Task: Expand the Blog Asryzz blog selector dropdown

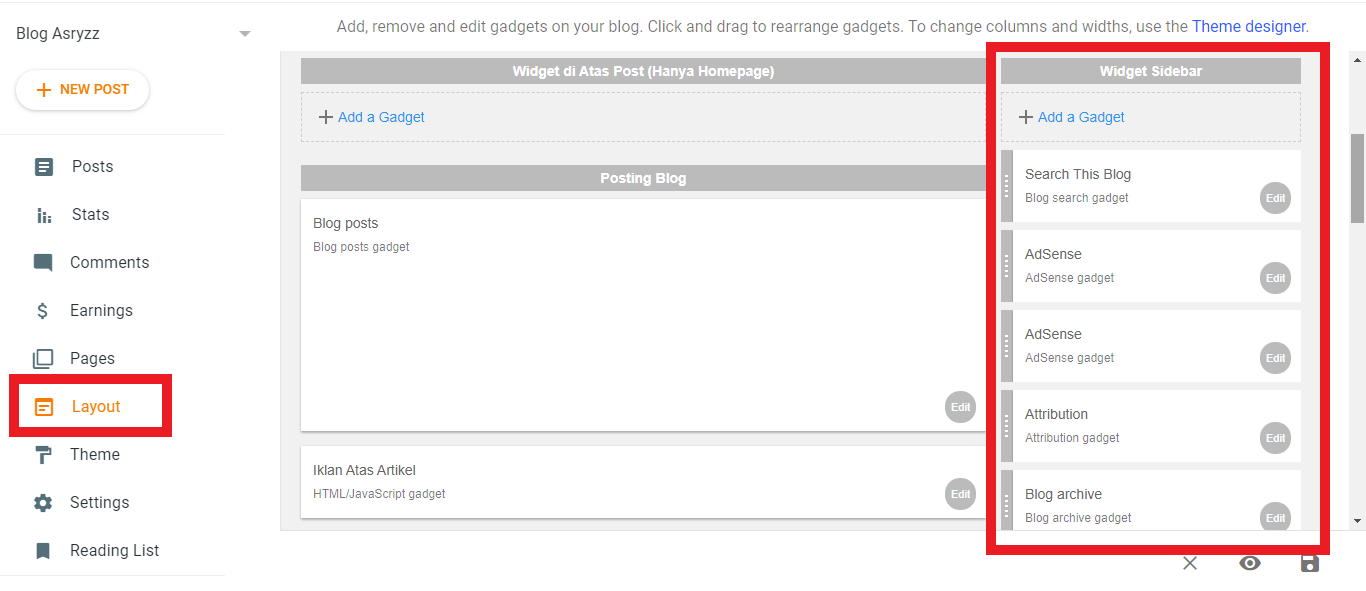Action: tap(245, 34)
